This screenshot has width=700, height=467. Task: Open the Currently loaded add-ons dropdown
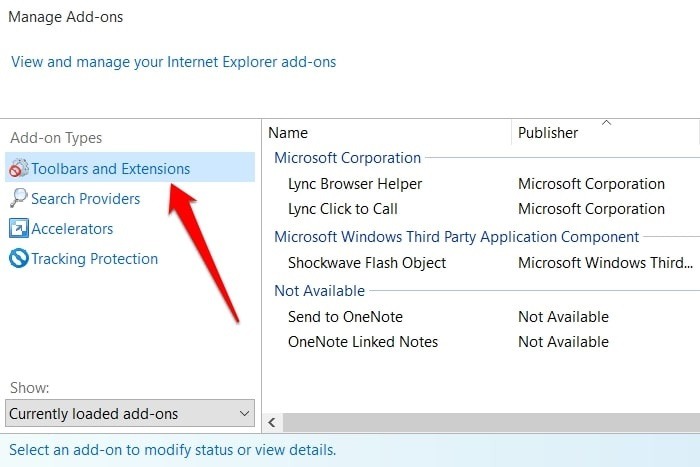click(x=130, y=413)
